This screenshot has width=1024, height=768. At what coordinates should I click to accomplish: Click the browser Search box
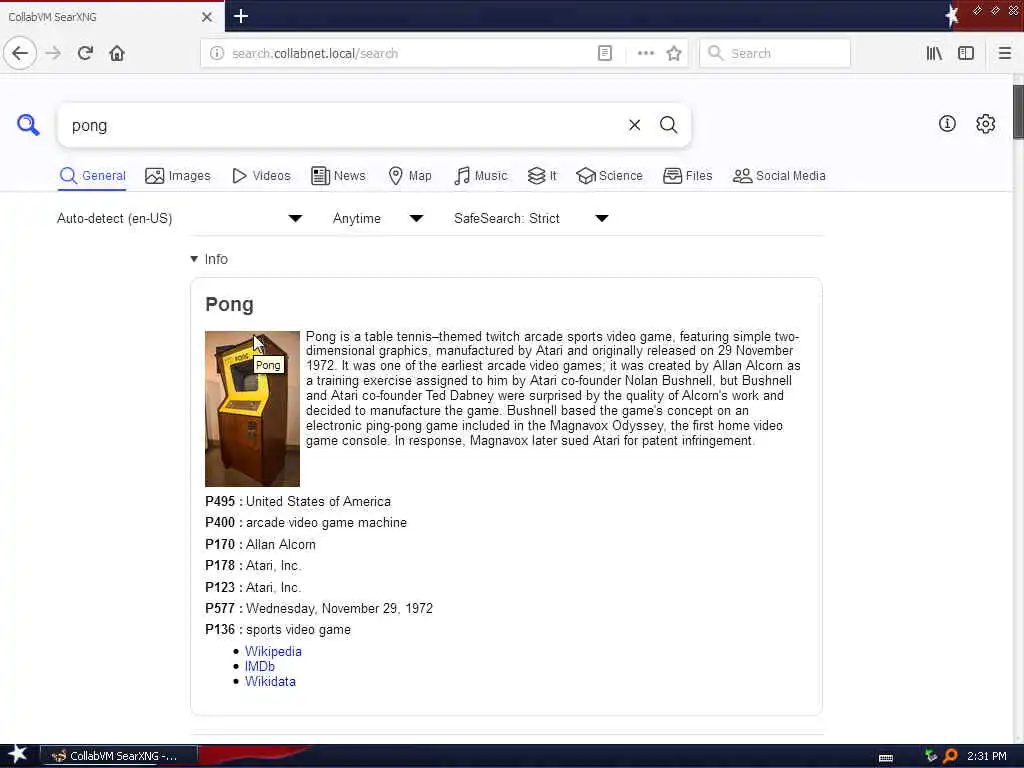pyautogui.click(x=775, y=54)
